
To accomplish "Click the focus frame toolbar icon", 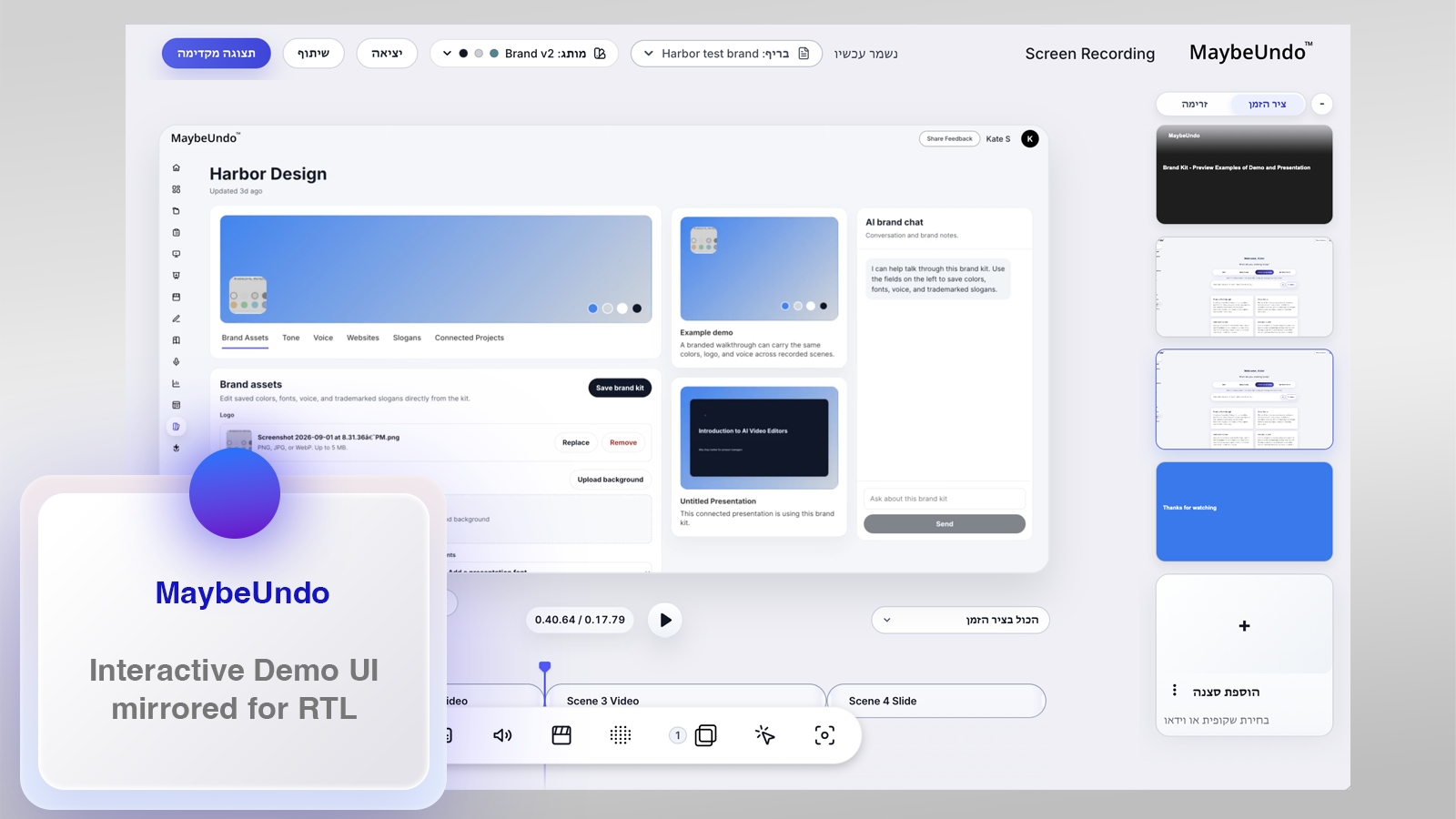I will [x=824, y=735].
